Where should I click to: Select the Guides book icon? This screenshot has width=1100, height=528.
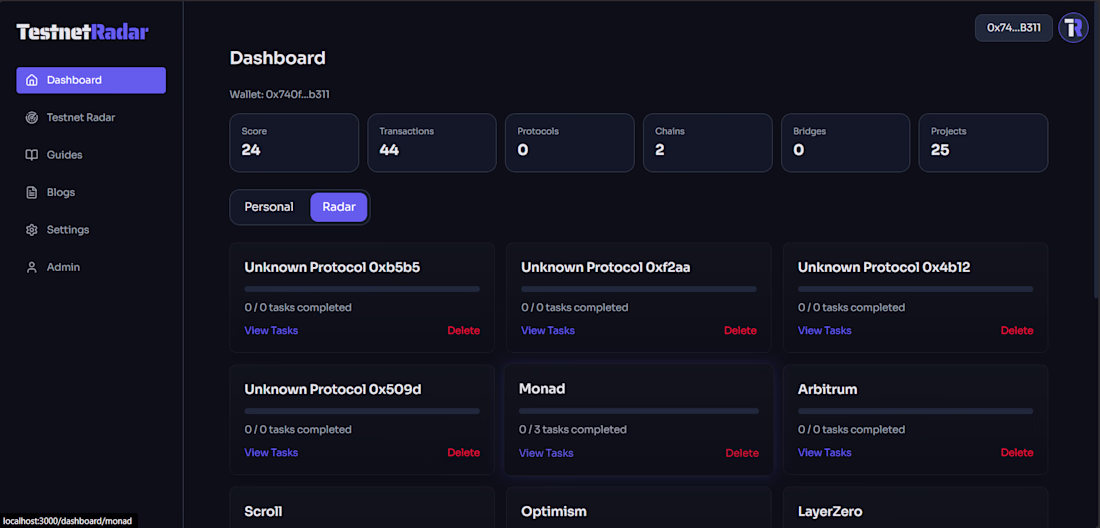[32, 155]
